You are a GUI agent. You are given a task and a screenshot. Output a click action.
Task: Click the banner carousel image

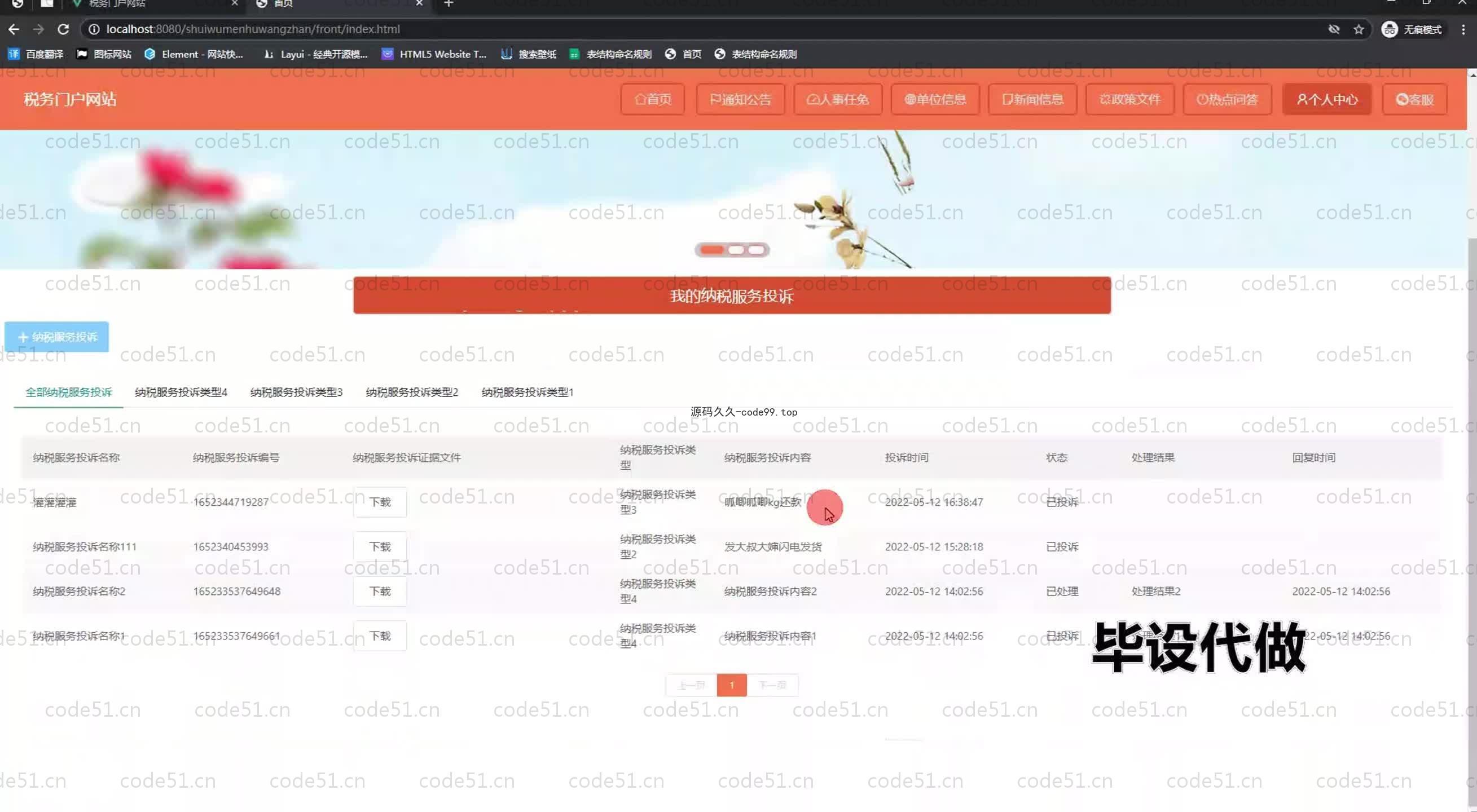tap(733, 199)
